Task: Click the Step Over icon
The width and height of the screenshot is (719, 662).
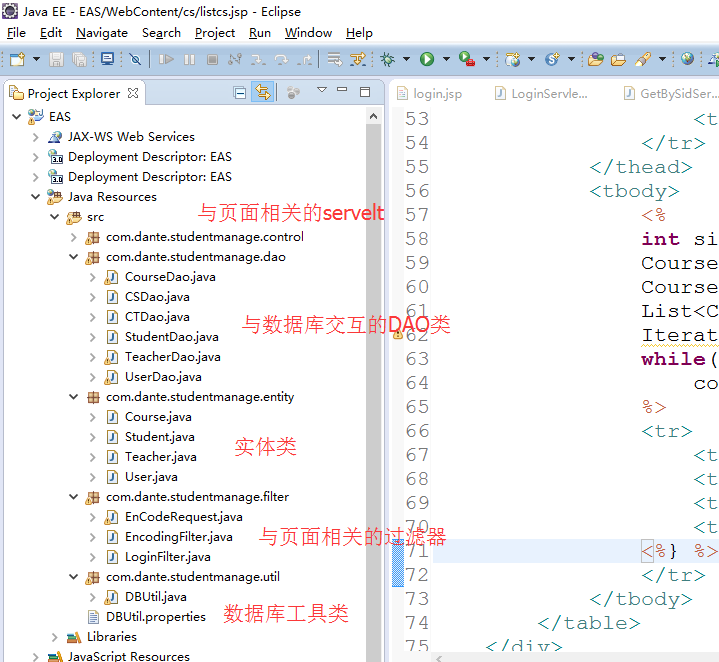Action: (281, 59)
